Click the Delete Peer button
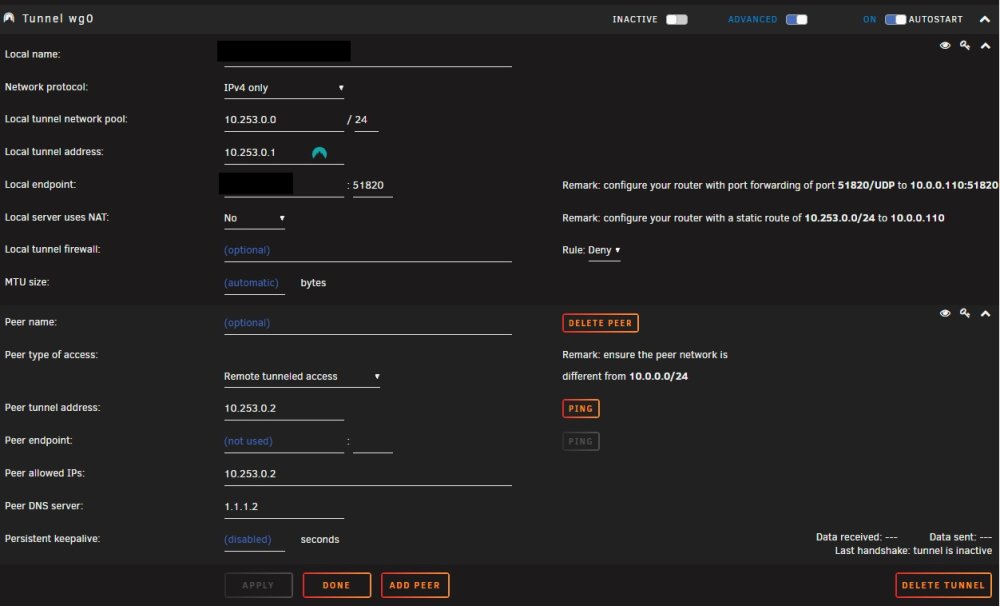Viewport: 1000px width, 606px height. (x=600, y=323)
